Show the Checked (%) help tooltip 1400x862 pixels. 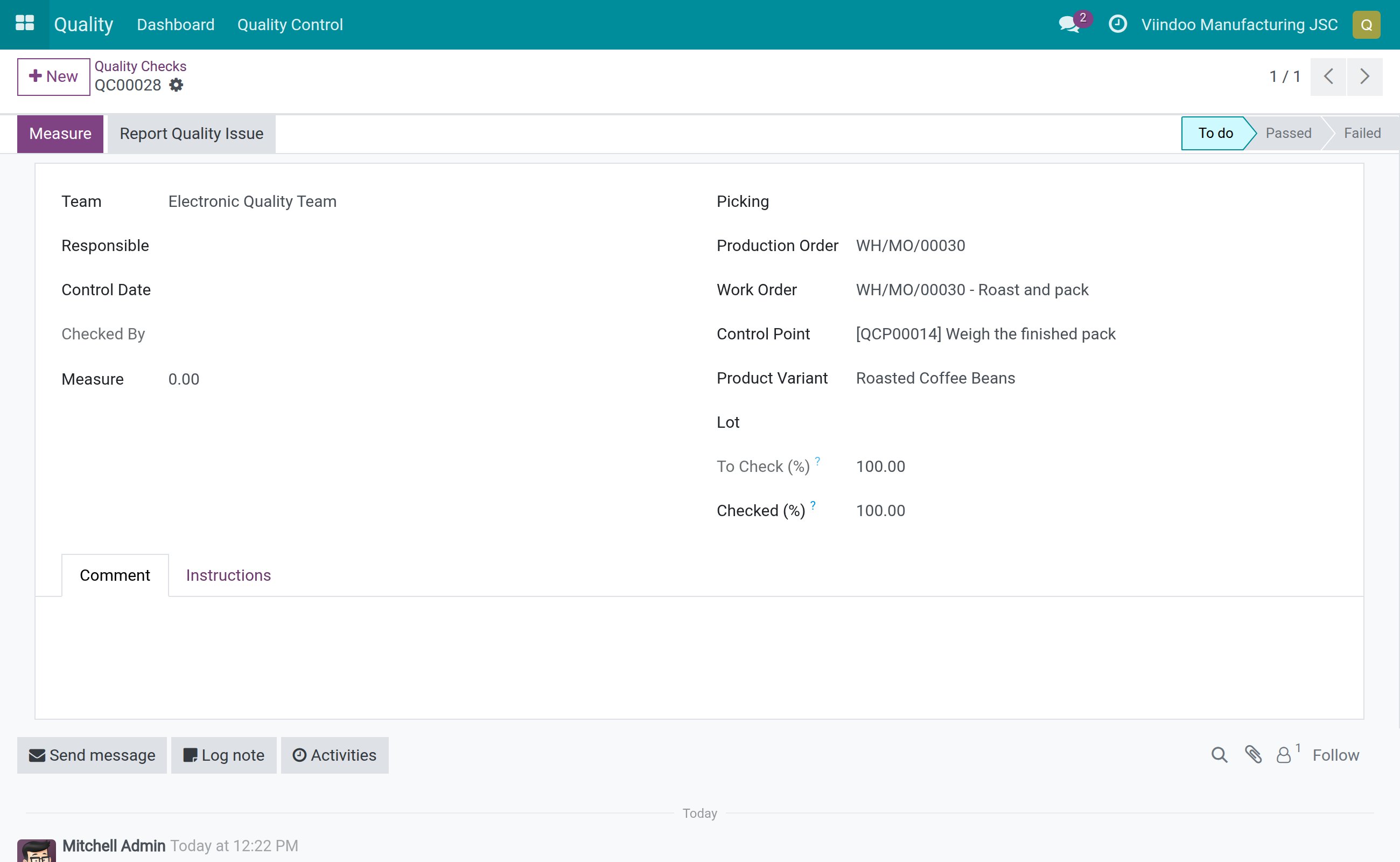(813, 505)
